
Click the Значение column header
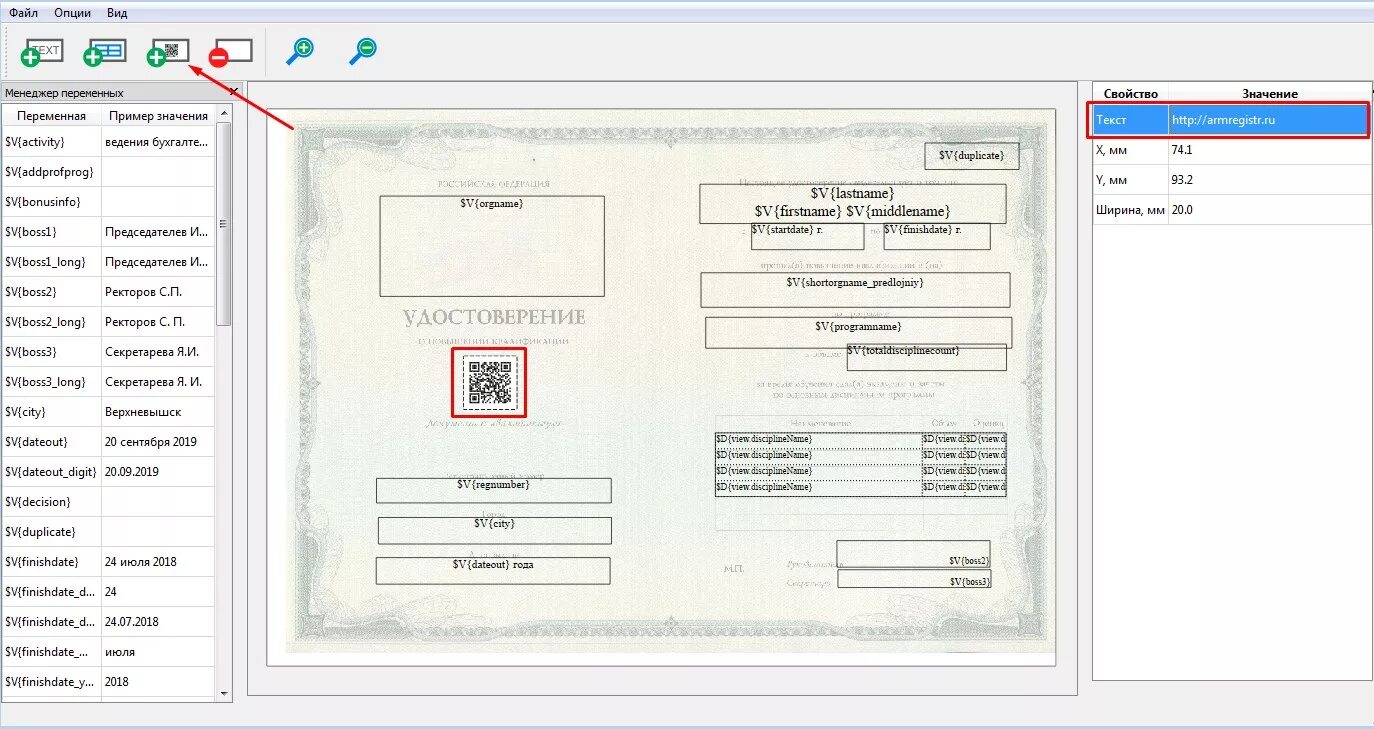tap(1270, 93)
